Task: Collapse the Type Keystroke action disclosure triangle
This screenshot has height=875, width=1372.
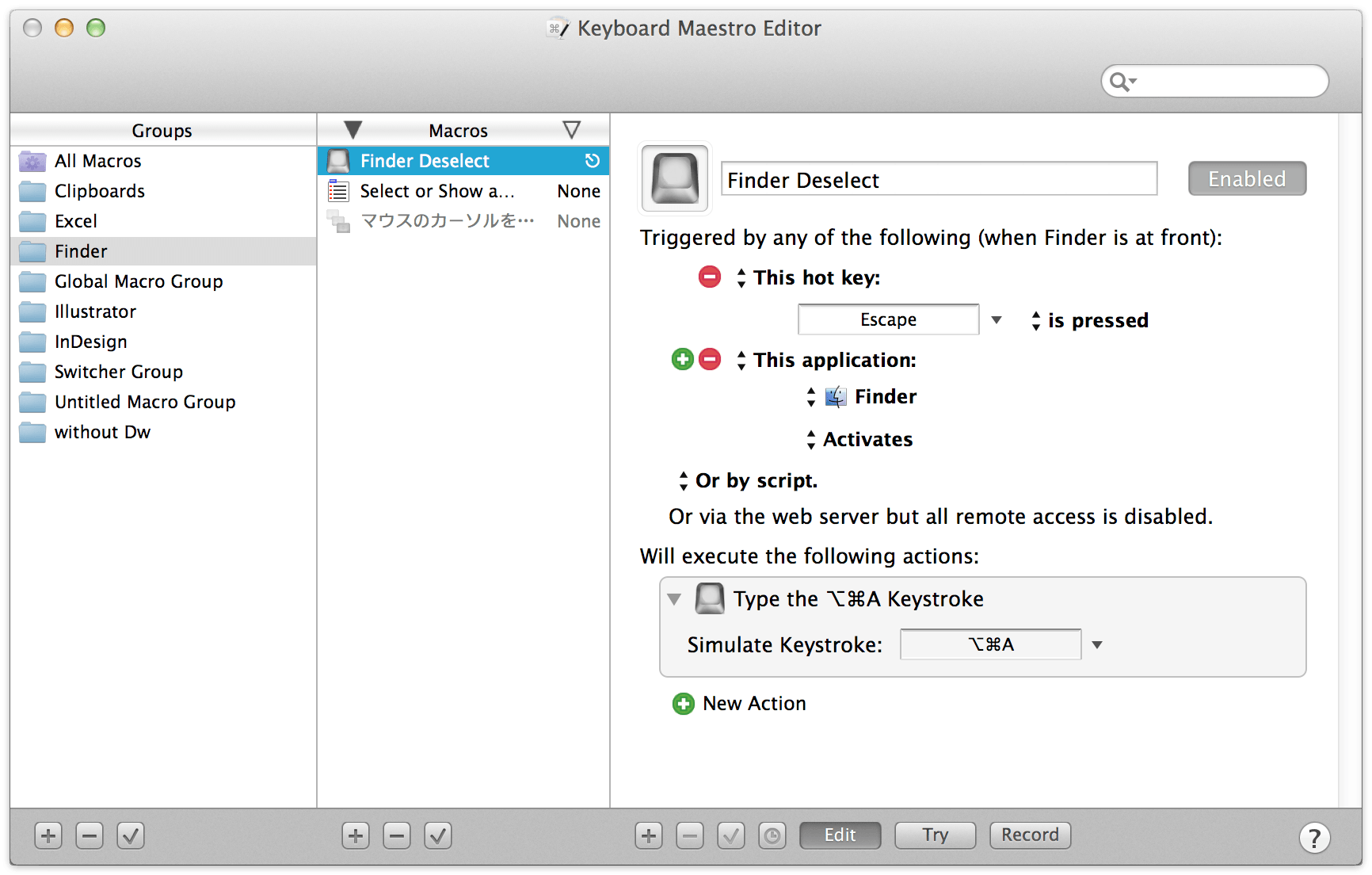Action: 674,598
